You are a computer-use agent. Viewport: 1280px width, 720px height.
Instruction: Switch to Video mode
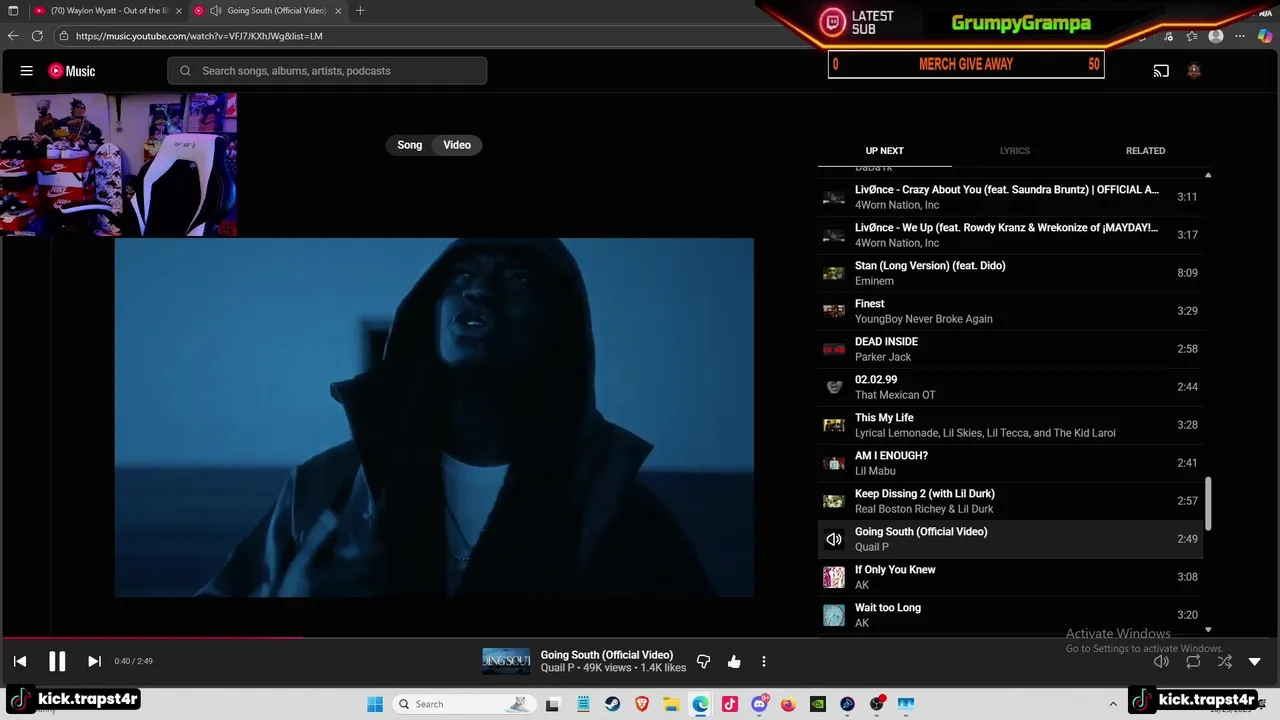[457, 145]
